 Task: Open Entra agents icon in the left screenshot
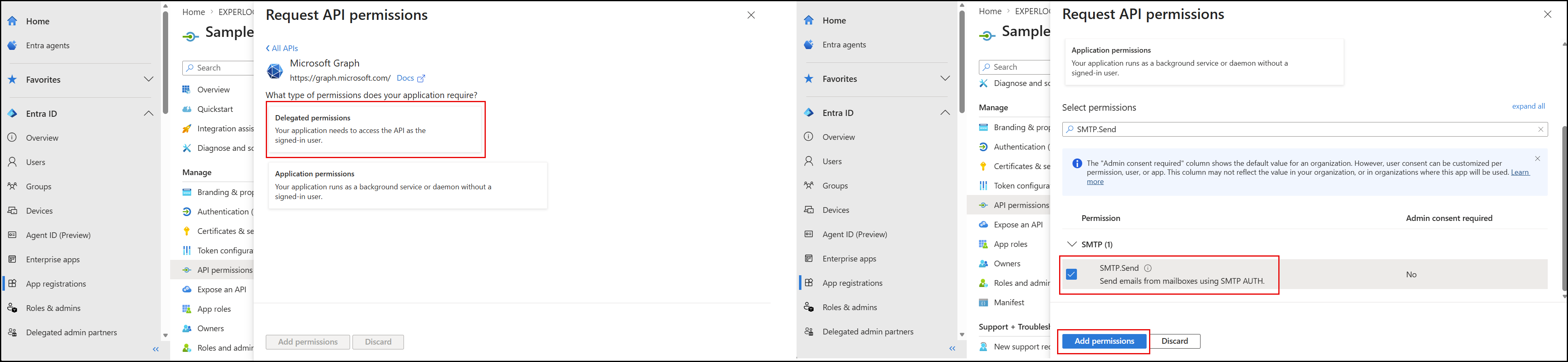[12, 46]
